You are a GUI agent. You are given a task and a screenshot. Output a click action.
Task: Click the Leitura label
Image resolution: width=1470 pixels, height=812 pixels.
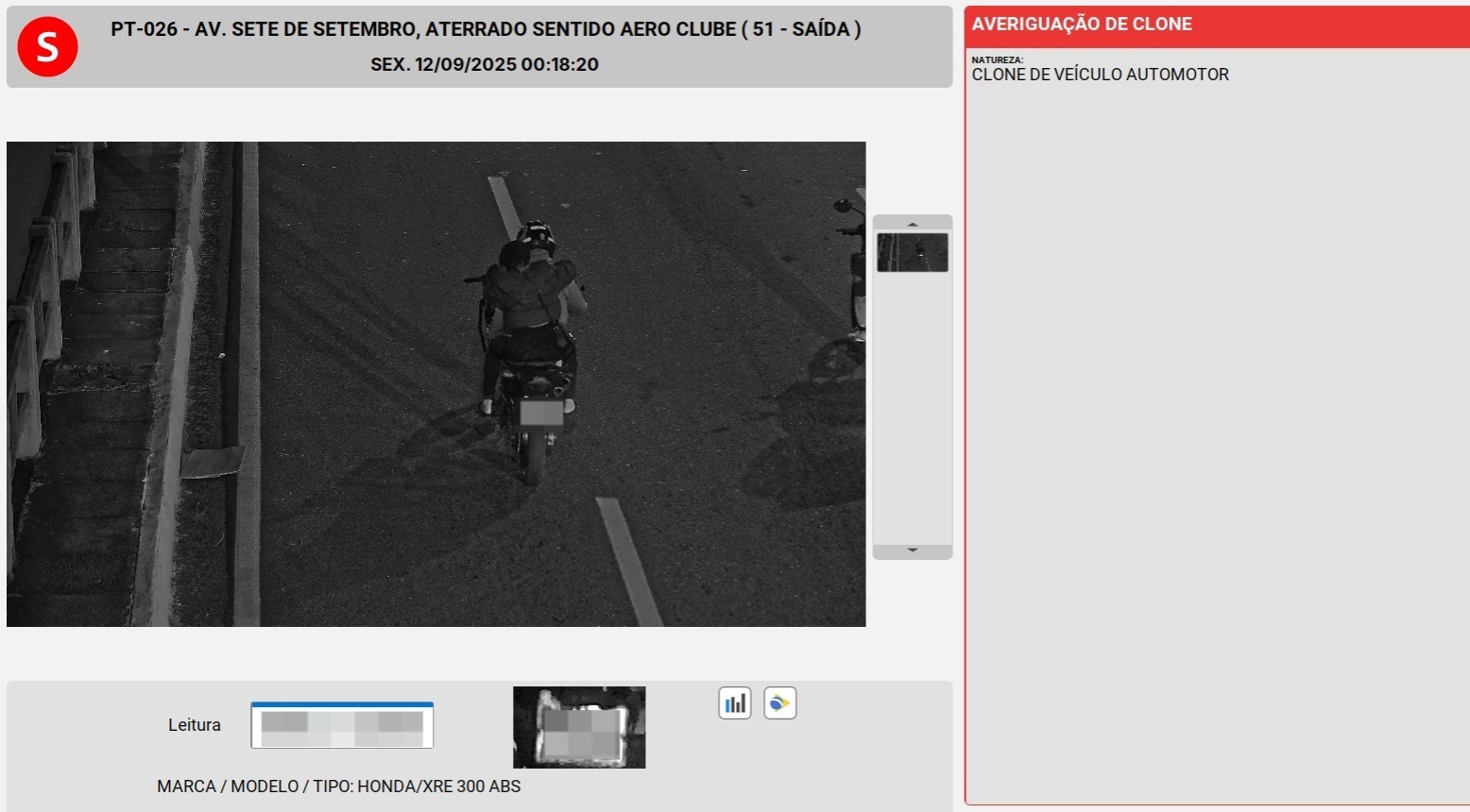pyautogui.click(x=194, y=725)
